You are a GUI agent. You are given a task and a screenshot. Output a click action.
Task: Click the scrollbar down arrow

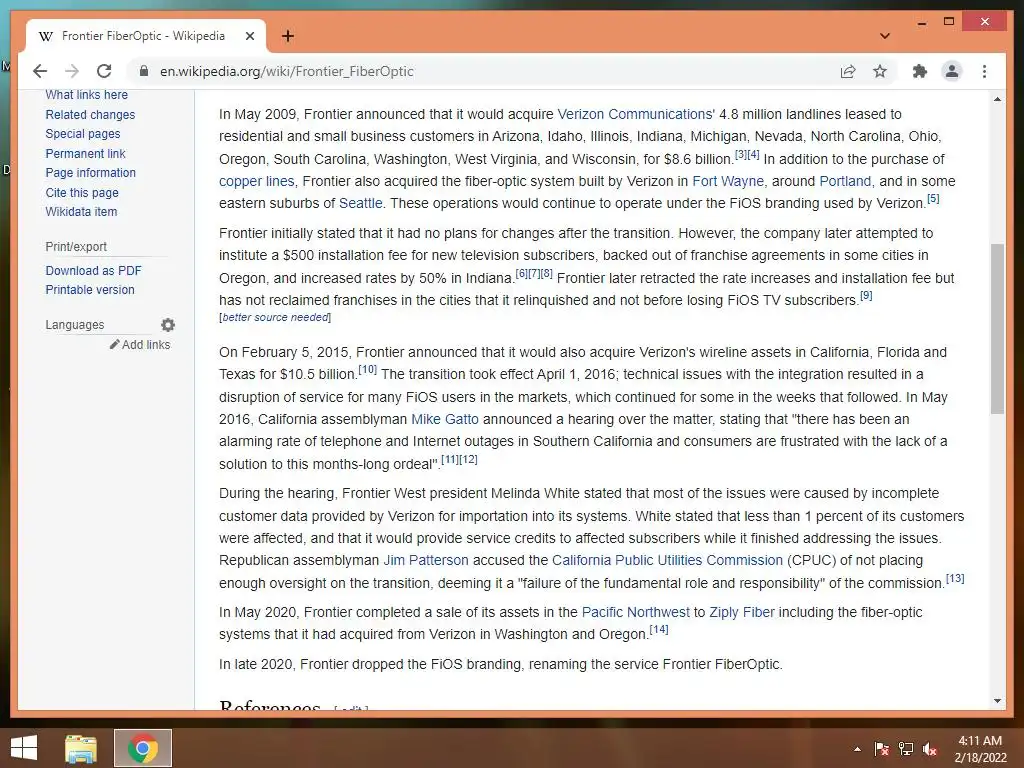coord(997,701)
